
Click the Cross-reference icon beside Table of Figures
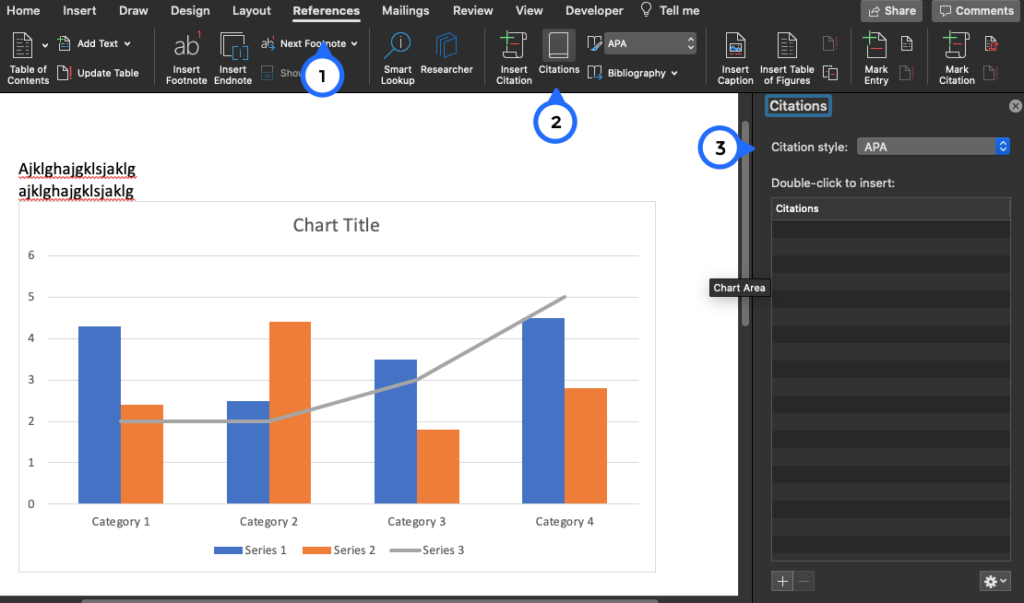(830, 73)
